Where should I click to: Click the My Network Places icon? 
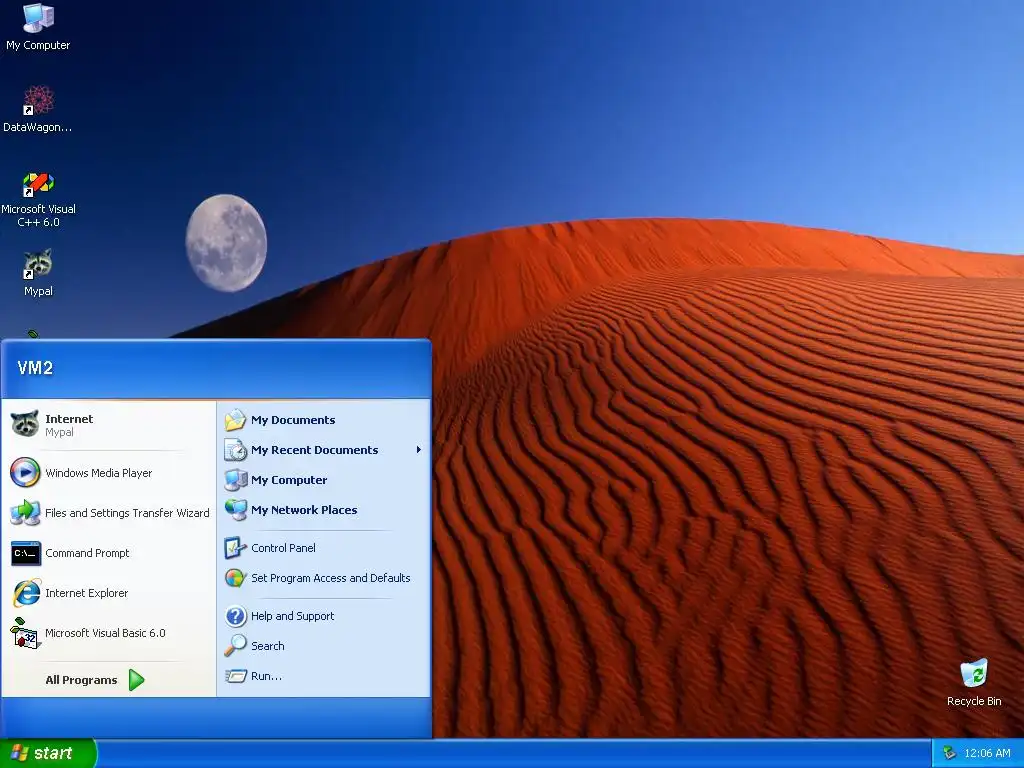(x=235, y=510)
